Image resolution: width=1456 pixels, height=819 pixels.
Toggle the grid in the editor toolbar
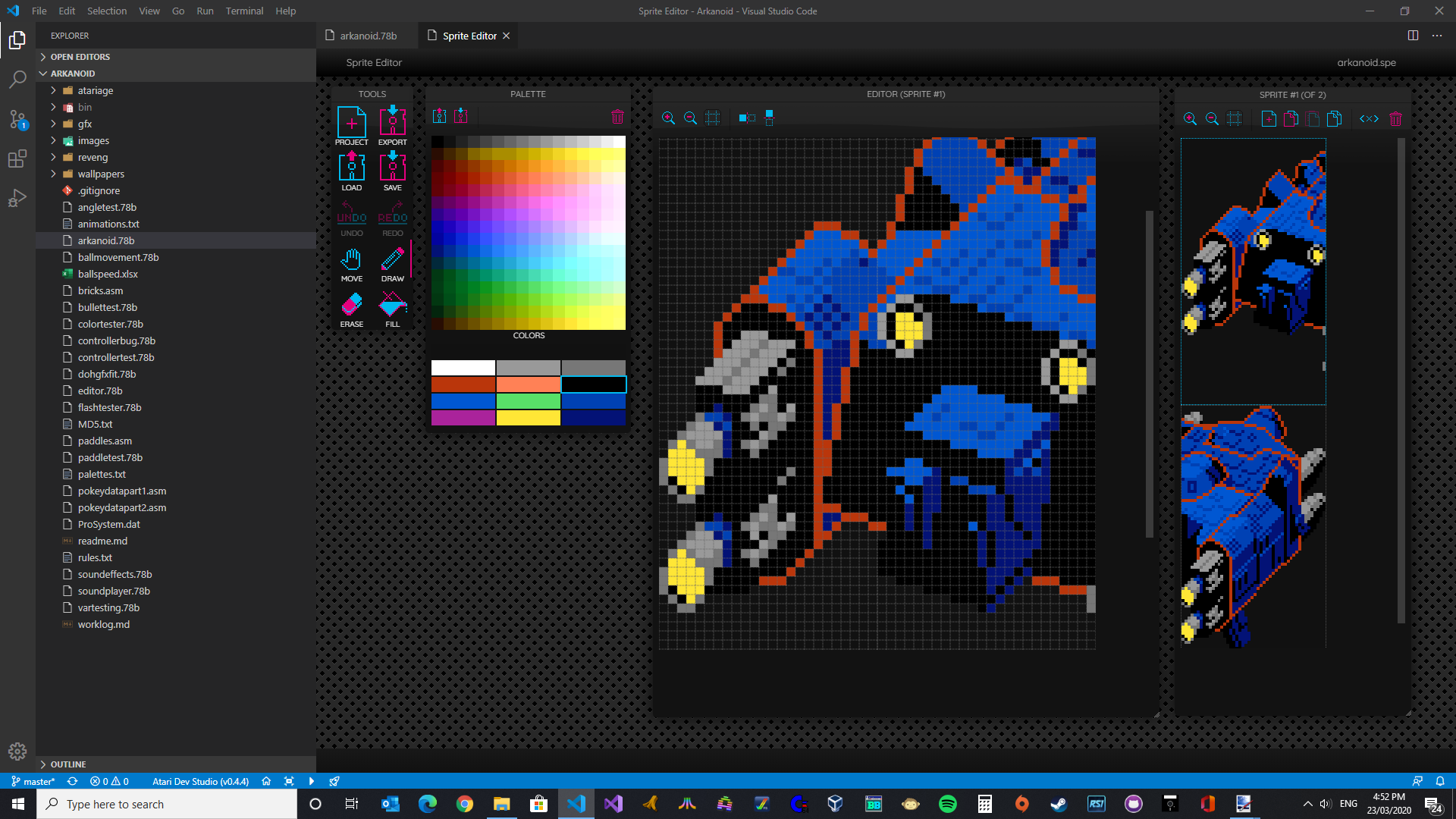[x=712, y=118]
